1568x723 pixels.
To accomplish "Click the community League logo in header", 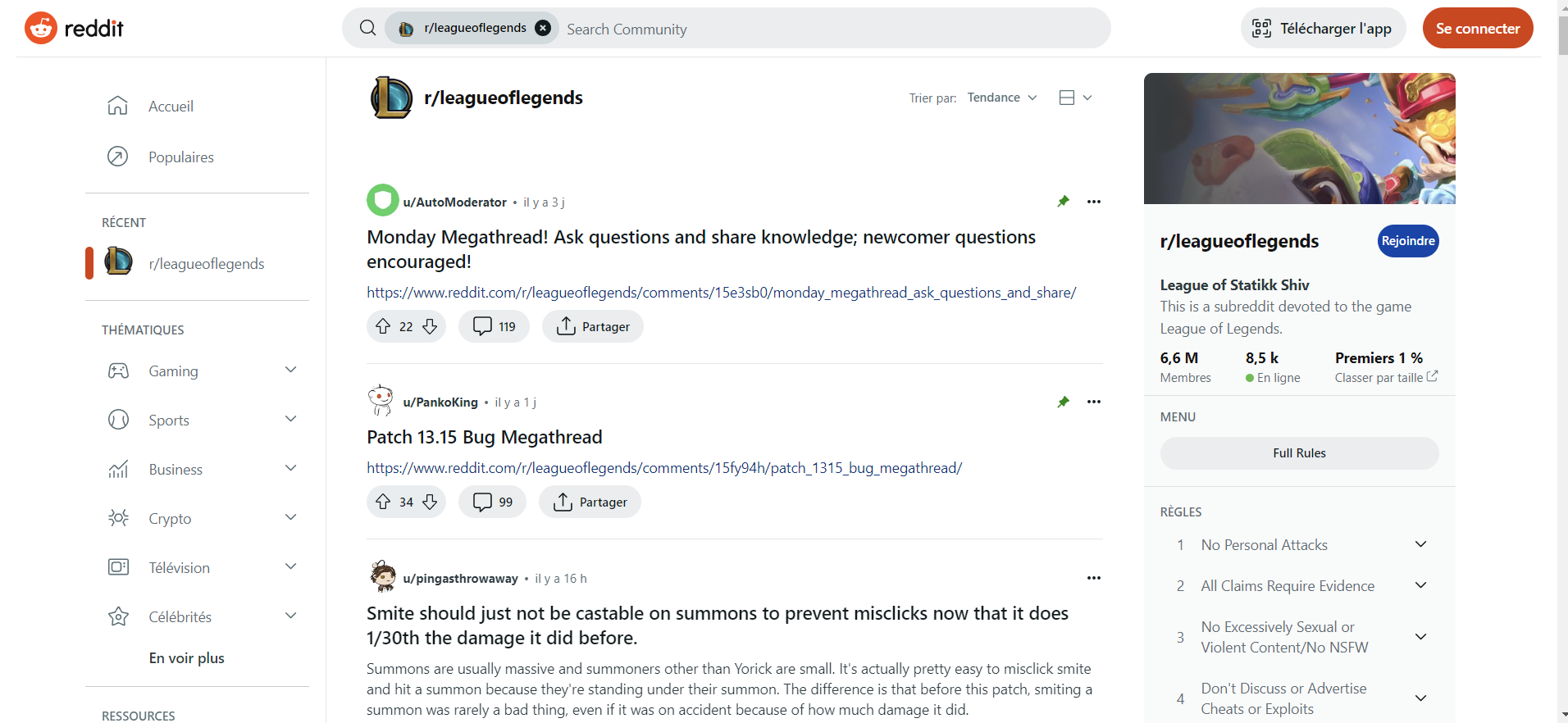I will [391, 98].
